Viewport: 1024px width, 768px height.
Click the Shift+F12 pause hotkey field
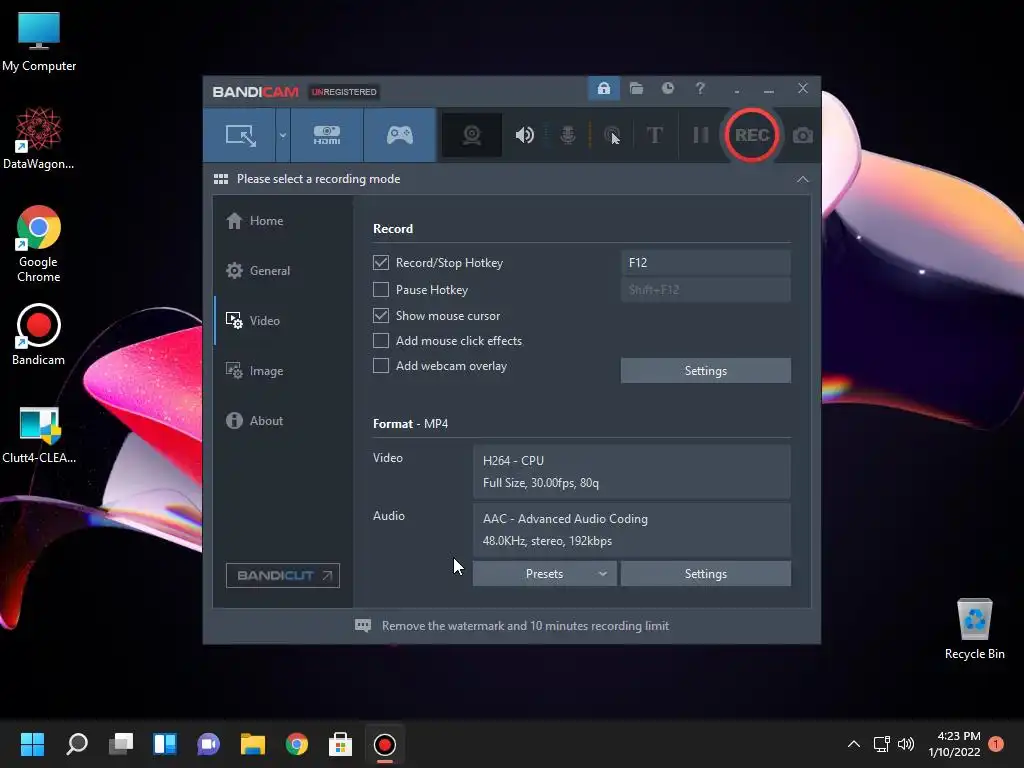705,289
